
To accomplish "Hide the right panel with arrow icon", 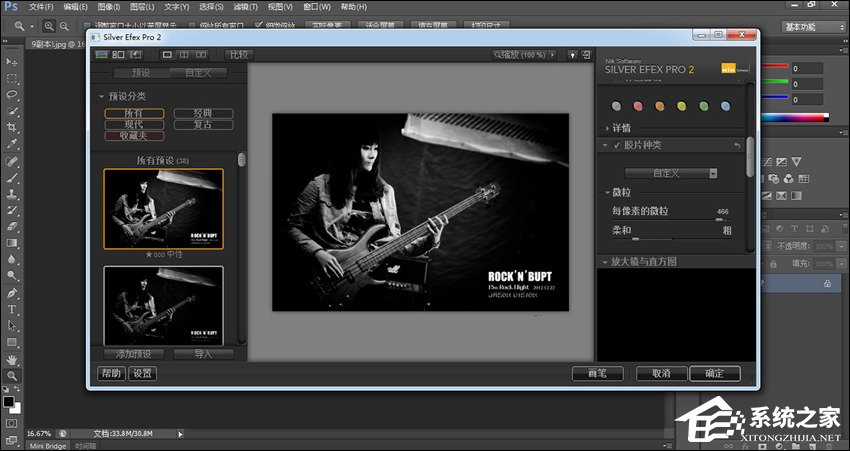I will (587, 55).
